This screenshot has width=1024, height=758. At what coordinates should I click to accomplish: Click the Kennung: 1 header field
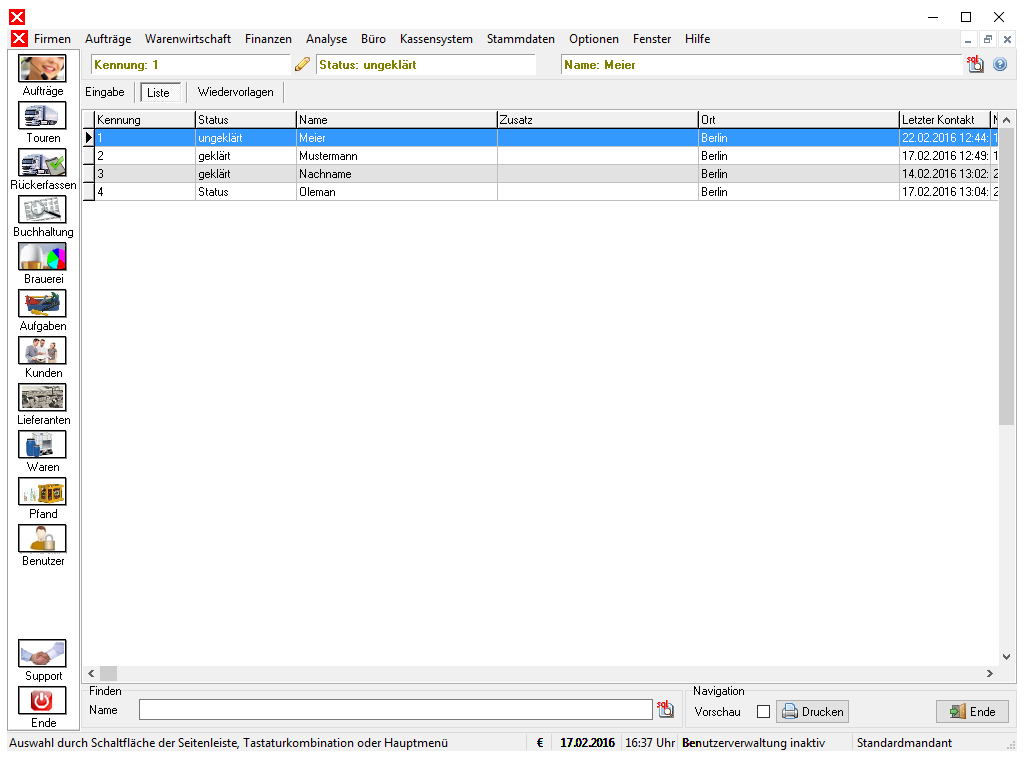point(190,65)
